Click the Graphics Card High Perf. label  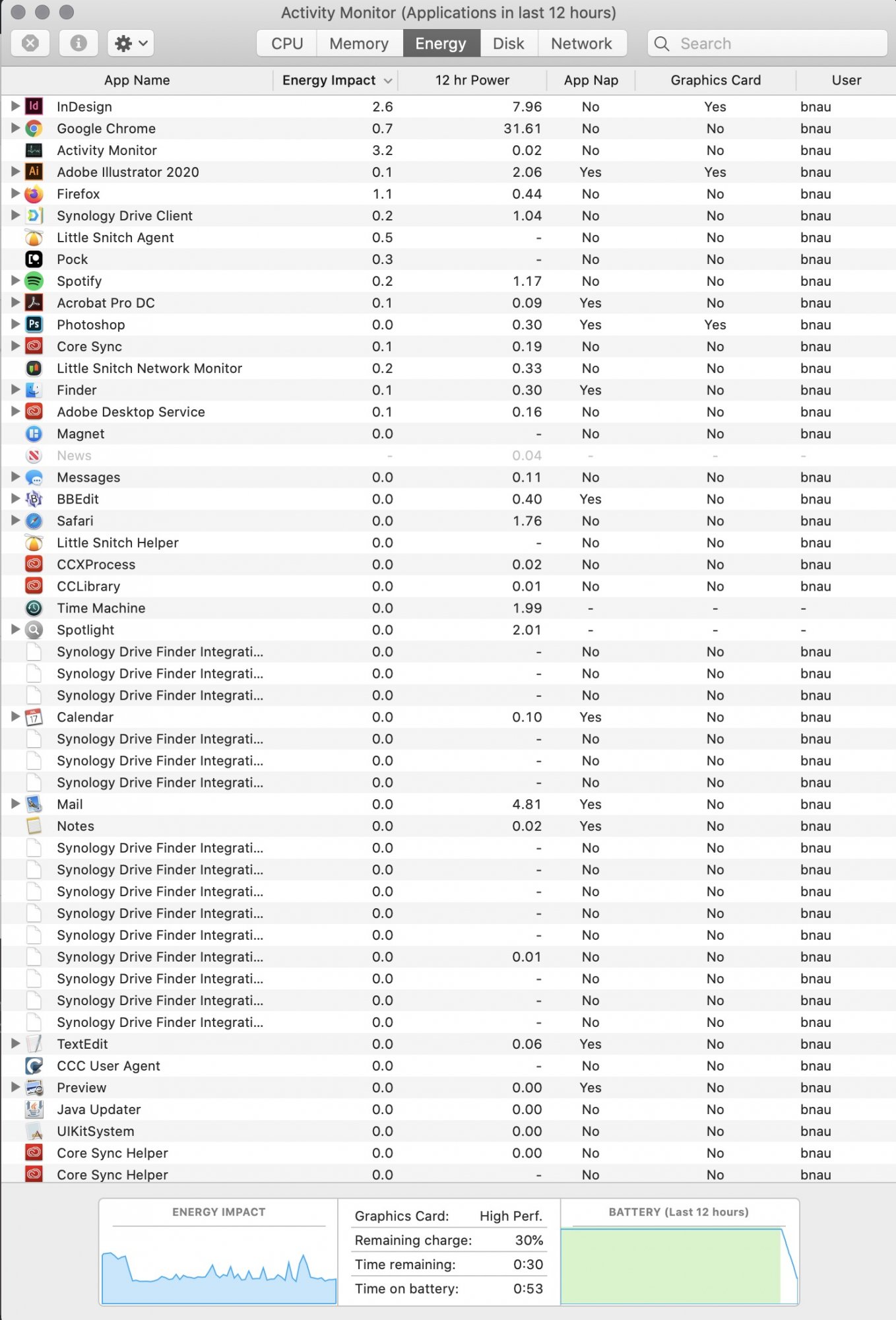coord(511,1215)
